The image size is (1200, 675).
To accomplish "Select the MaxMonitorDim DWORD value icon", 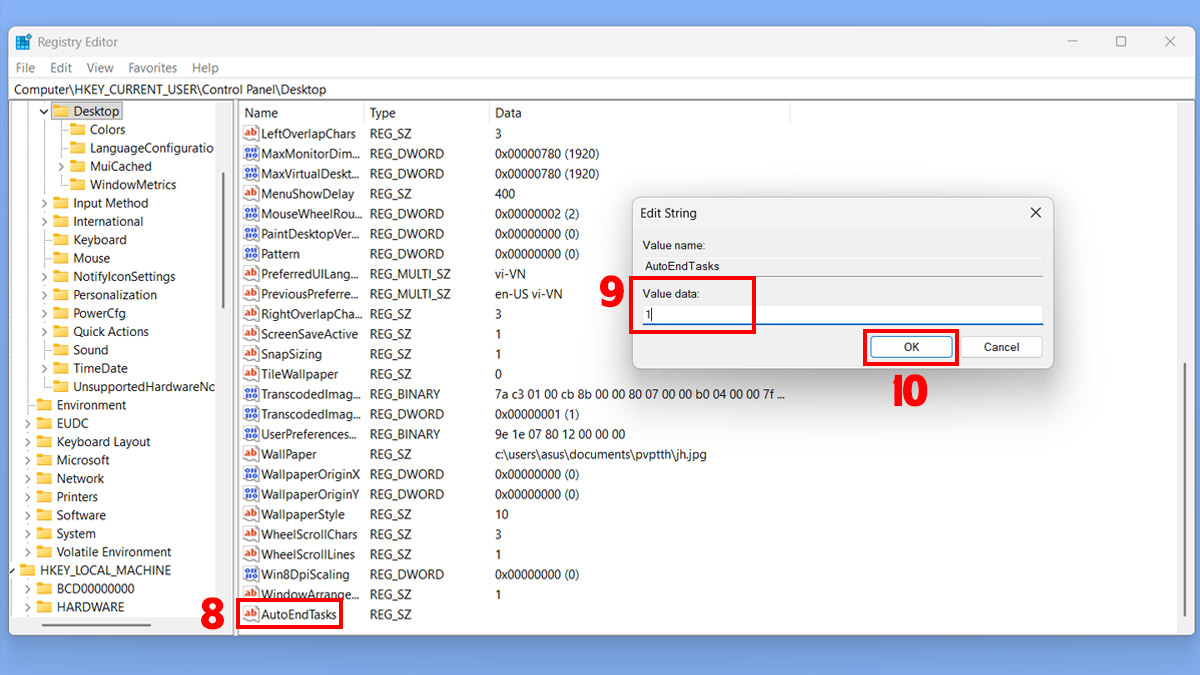I will tap(252, 154).
